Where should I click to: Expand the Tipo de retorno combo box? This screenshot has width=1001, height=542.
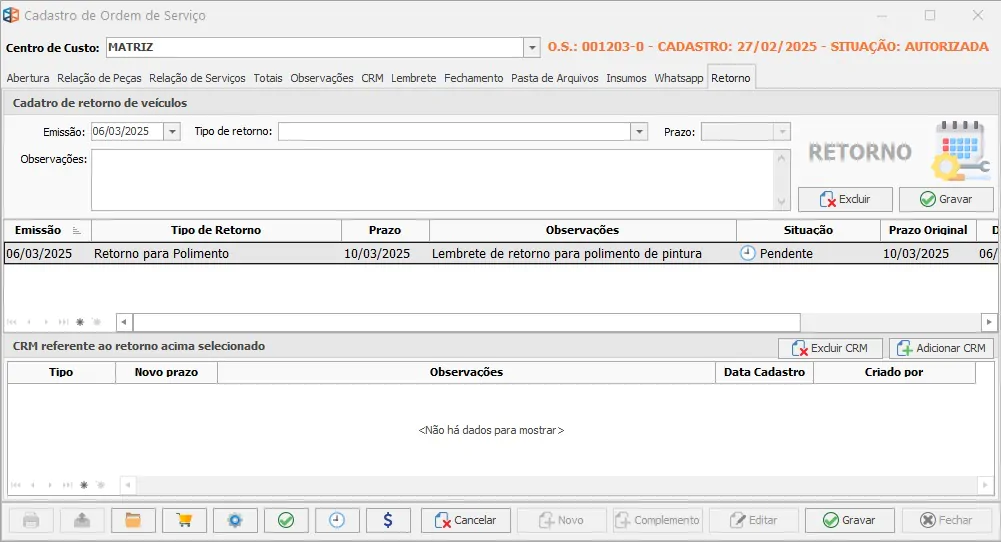click(x=639, y=131)
